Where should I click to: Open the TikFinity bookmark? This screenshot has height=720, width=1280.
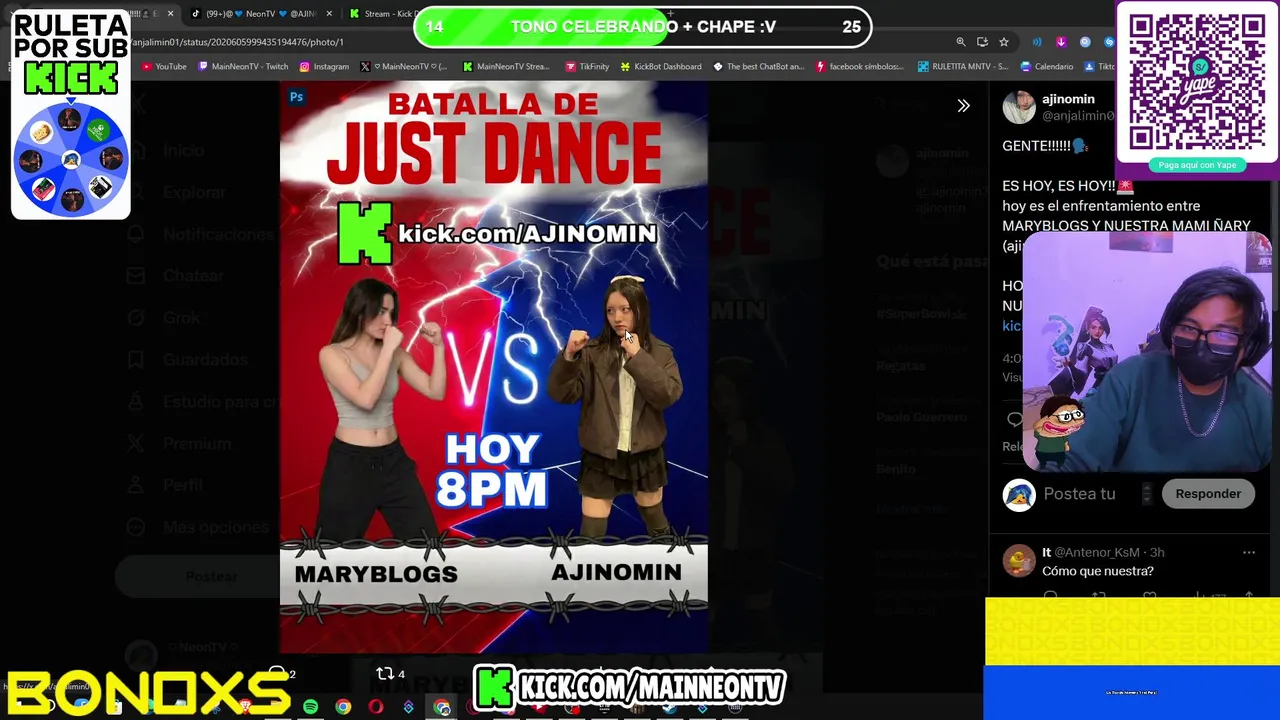tap(586, 67)
